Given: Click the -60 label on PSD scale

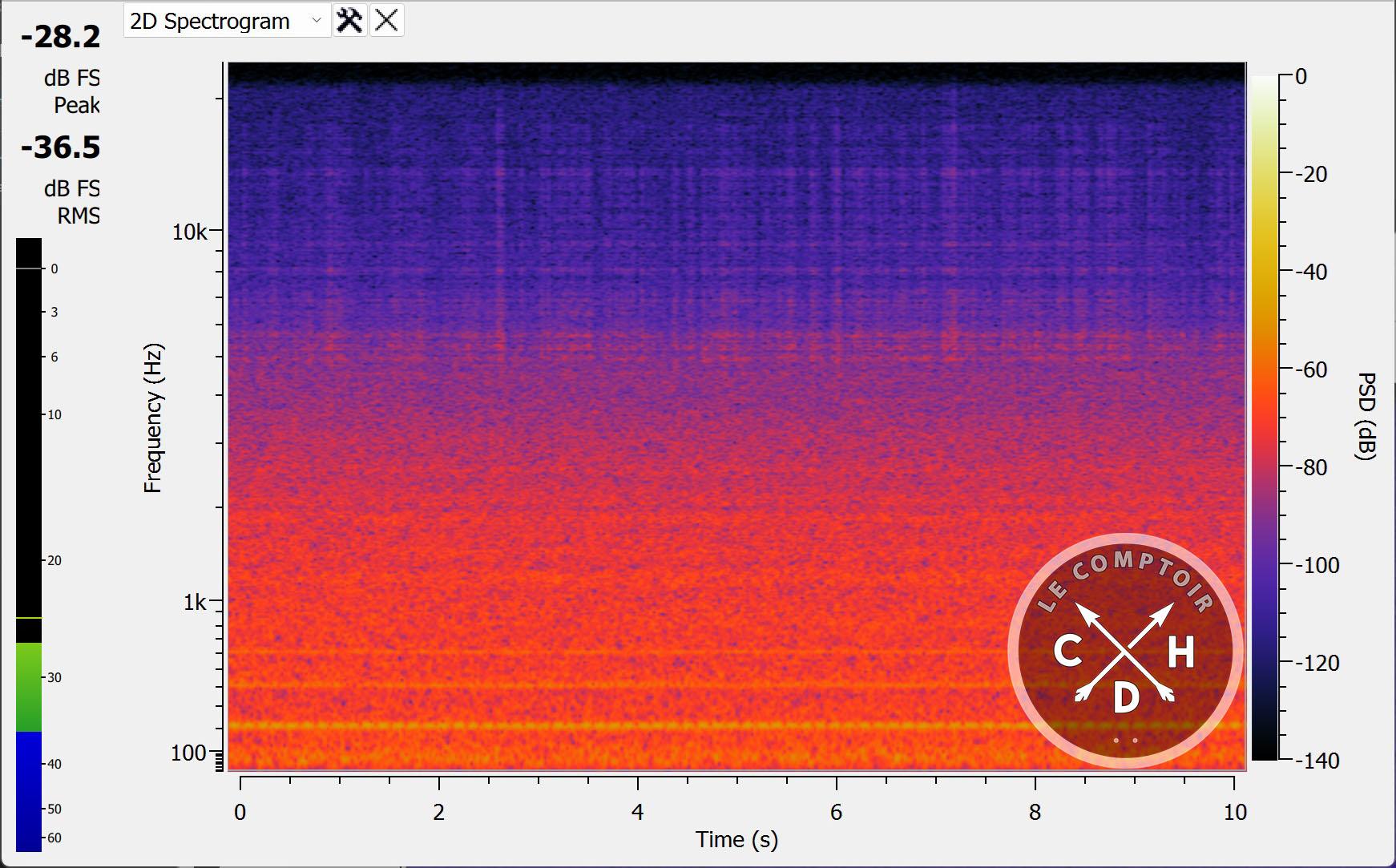Looking at the screenshot, I should point(1311,369).
